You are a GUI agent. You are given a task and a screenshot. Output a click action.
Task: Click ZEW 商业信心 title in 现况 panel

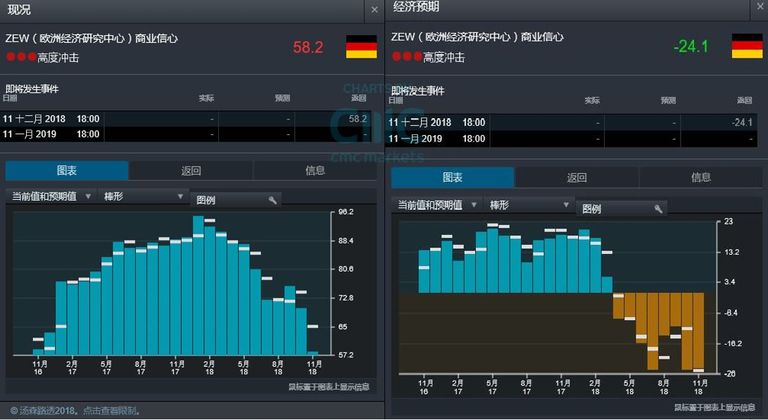click(92, 38)
